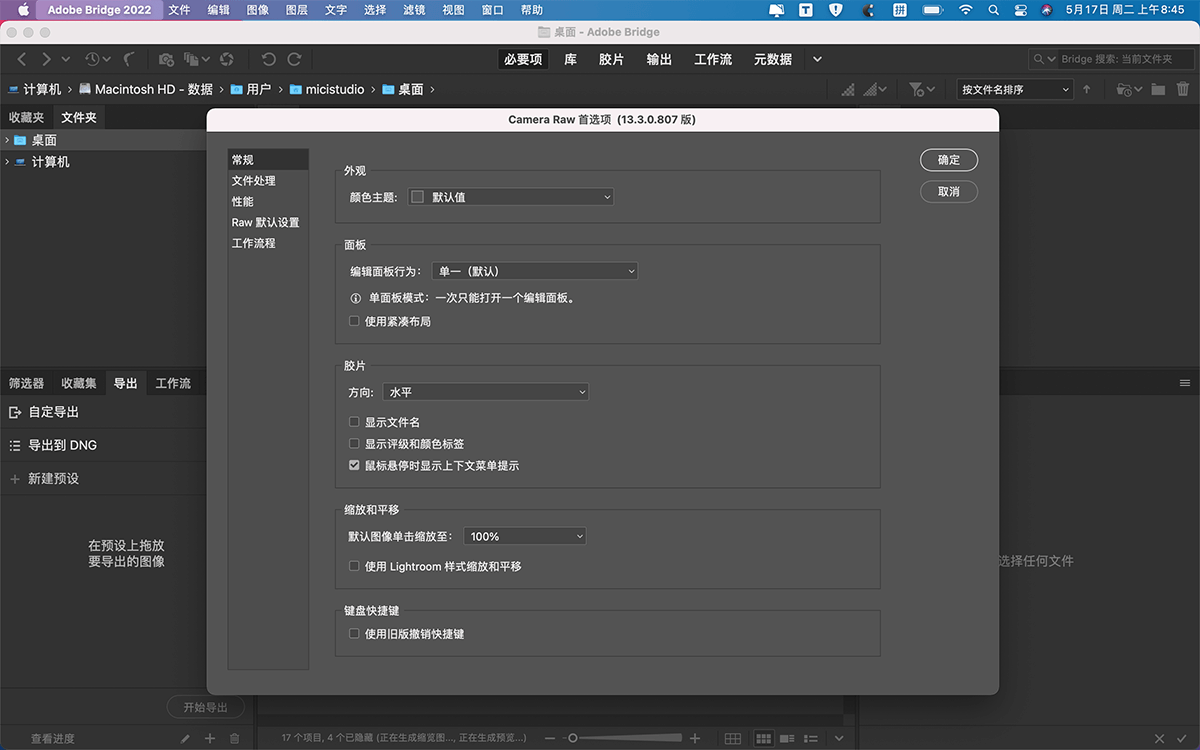This screenshot has width=1200, height=750.
Task: Open the 元数据 workspace tab
Action: tap(773, 60)
